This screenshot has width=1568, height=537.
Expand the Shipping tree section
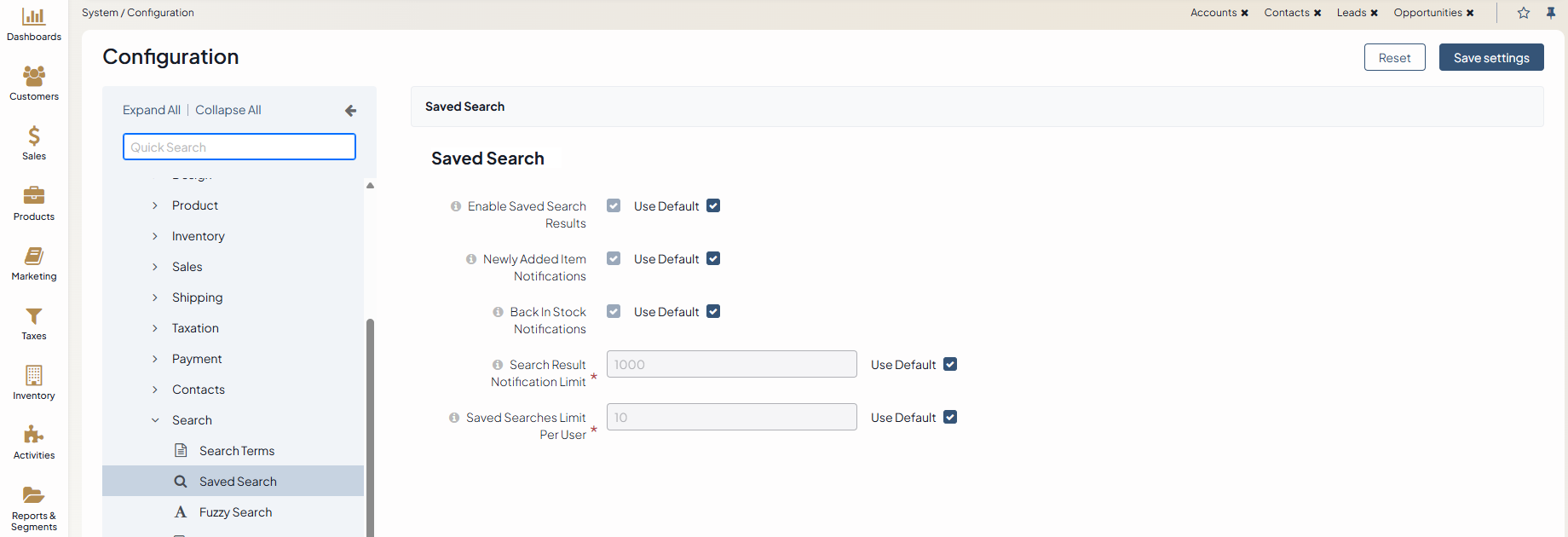[155, 297]
